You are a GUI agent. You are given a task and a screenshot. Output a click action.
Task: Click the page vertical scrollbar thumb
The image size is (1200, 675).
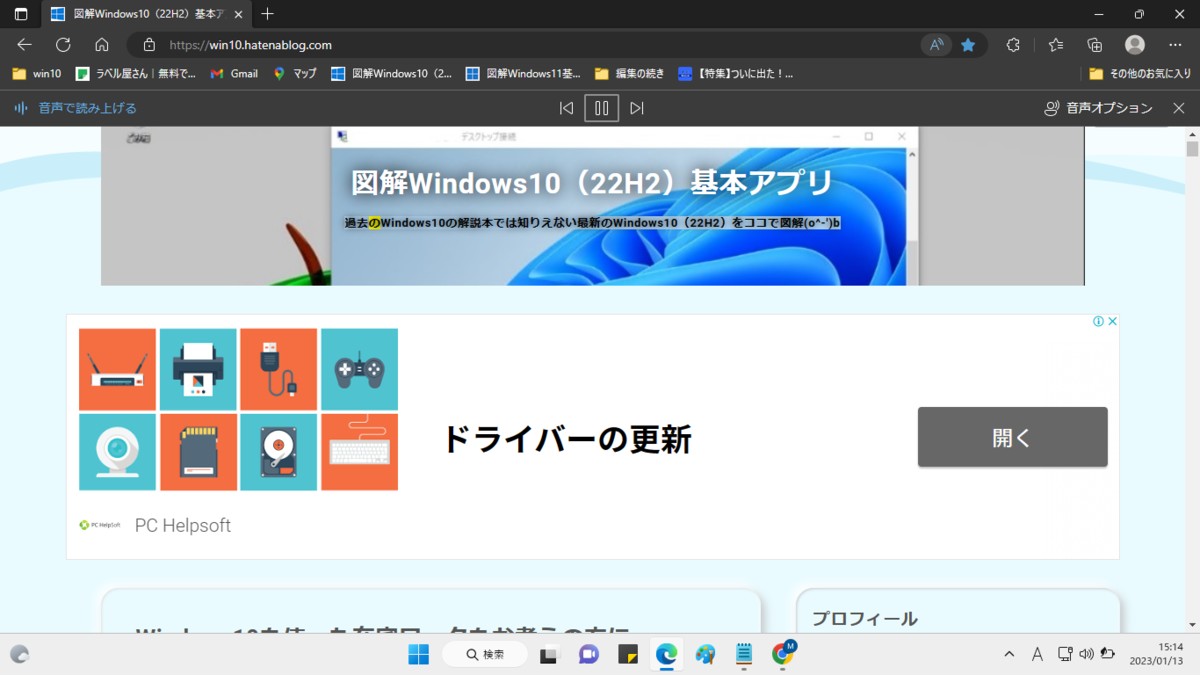pyautogui.click(x=1192, y=149)
